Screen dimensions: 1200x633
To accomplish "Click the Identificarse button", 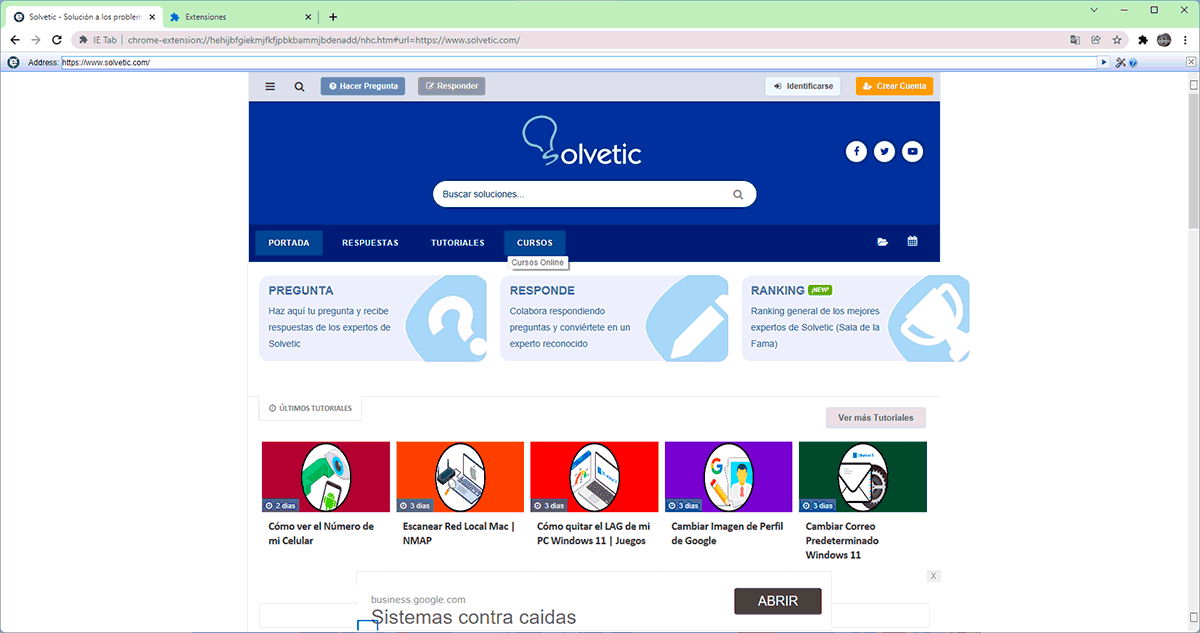I will [803, 86].
